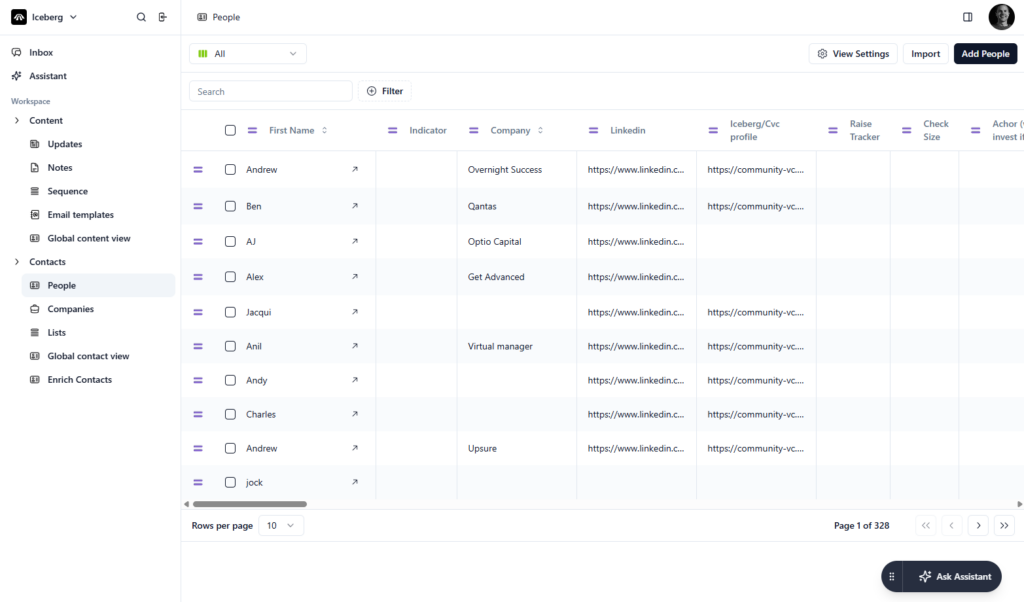Open the All view dropdown

click(x=248, y=54)
